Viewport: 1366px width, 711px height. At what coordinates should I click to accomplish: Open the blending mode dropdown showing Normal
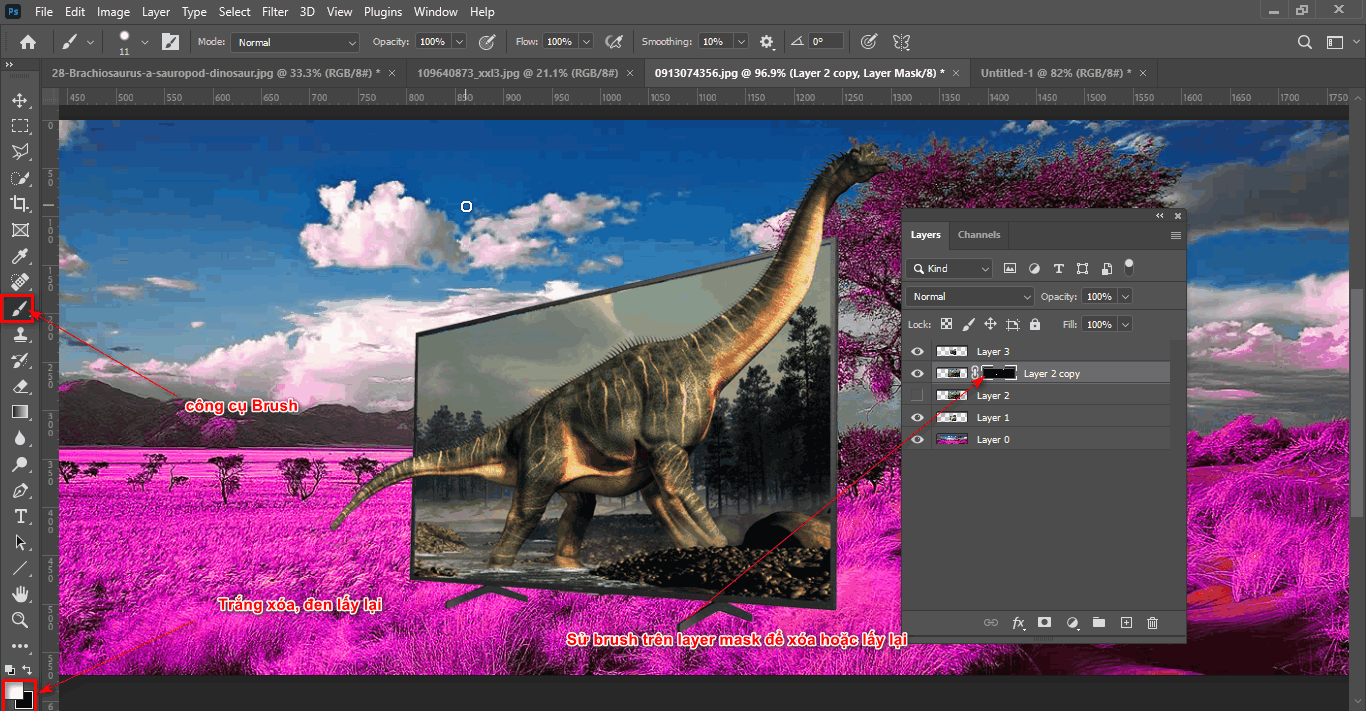pyautogui.click(x=968, y=296)
